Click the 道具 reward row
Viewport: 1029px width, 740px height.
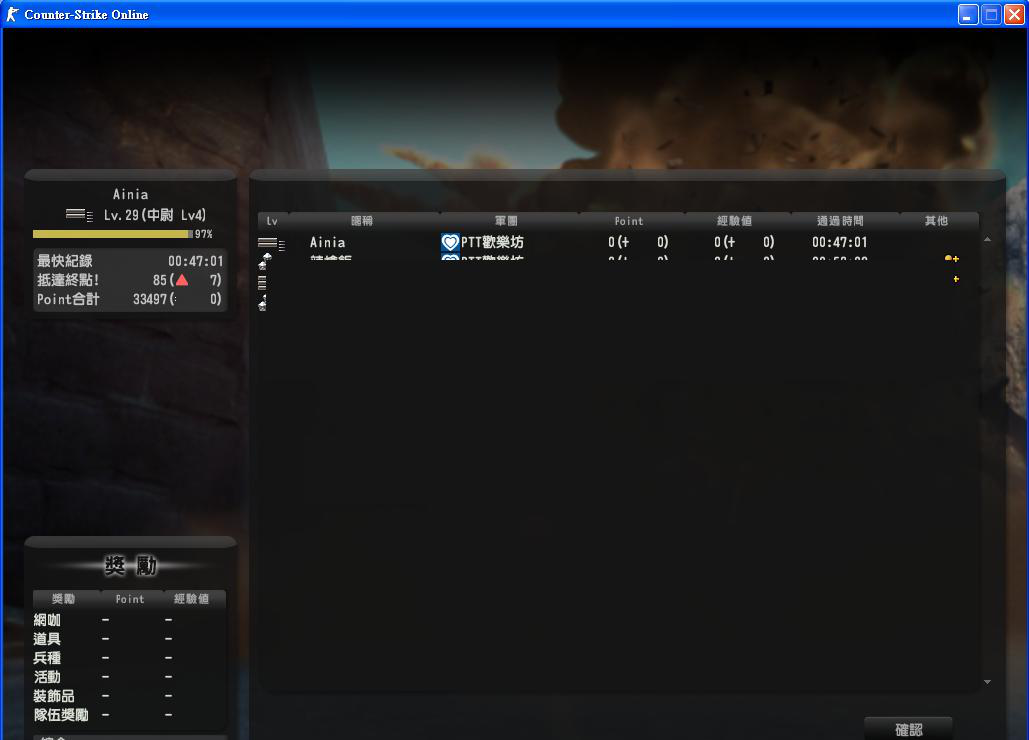(129, 639)
